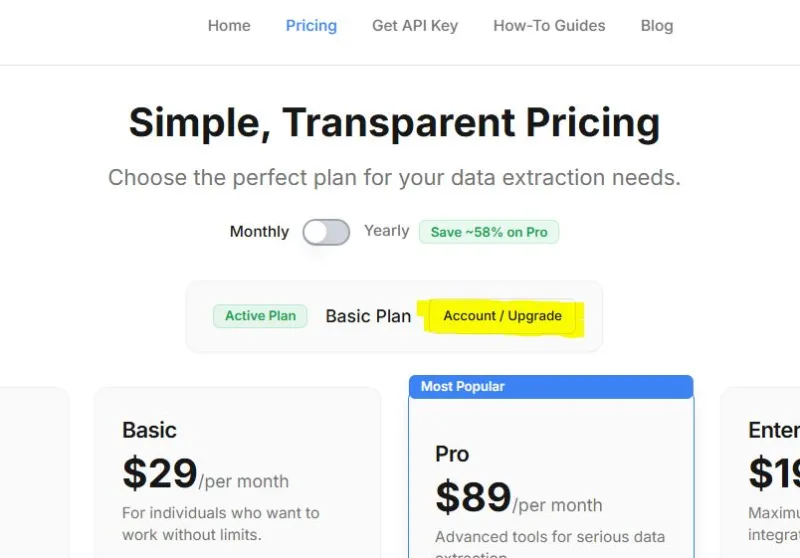Open the Home menu item
Screen dimensions: 800x558
click(229, 26)
